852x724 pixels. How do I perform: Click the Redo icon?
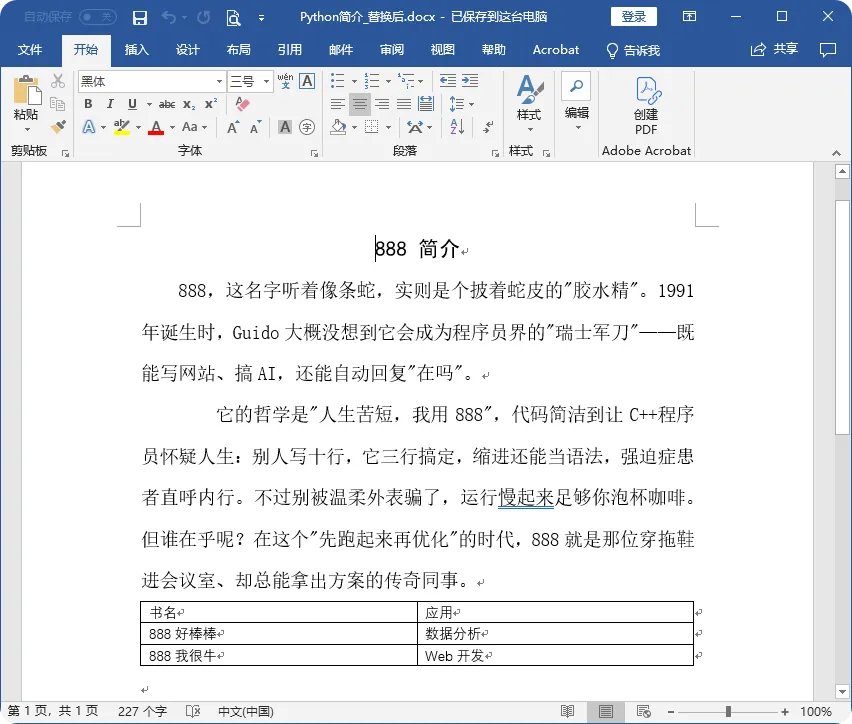[204, 17]
